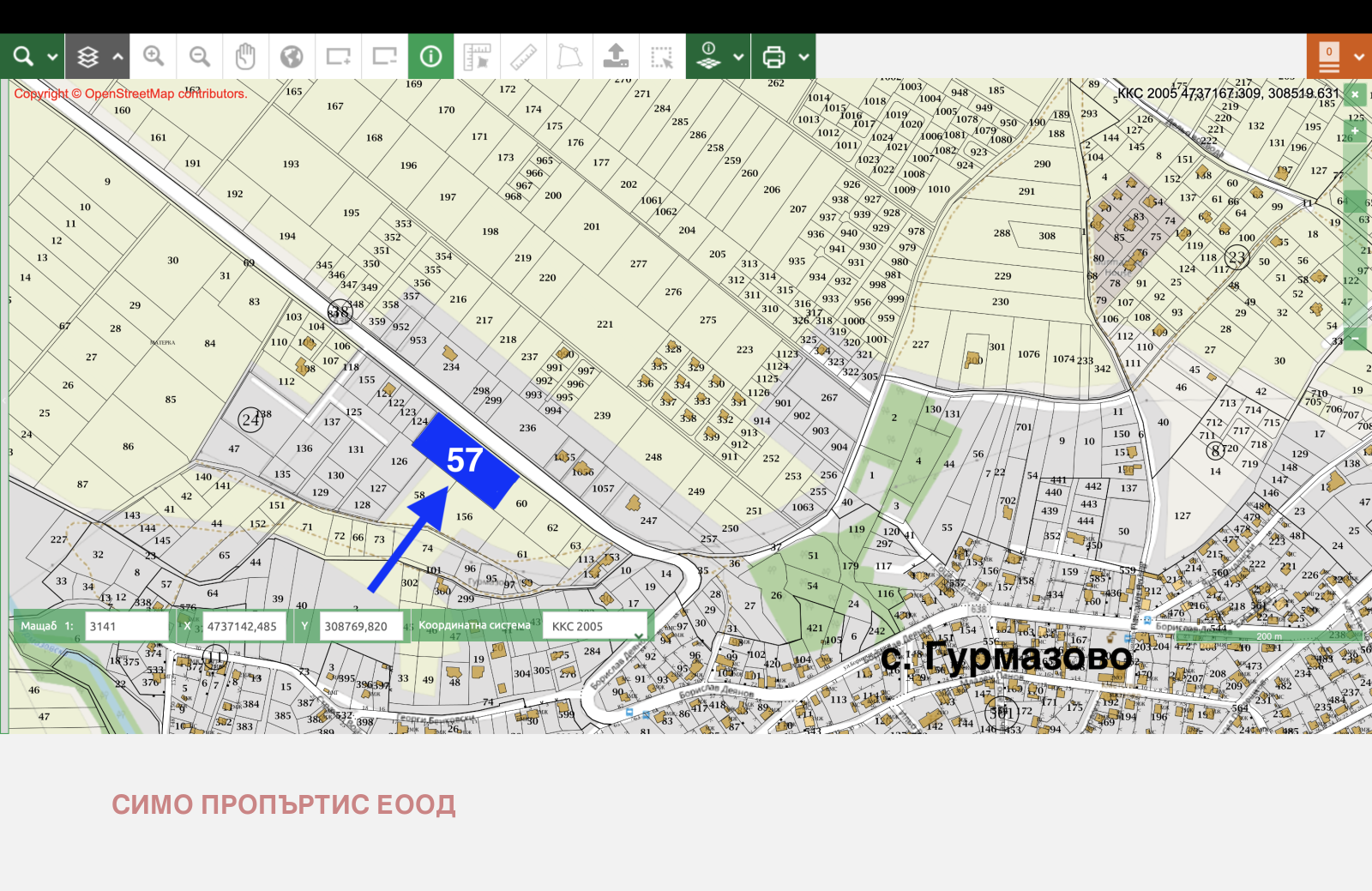Select the polygon area measurement tool
The height and width of the screenshot is (891, 1372).
[569, 56]
